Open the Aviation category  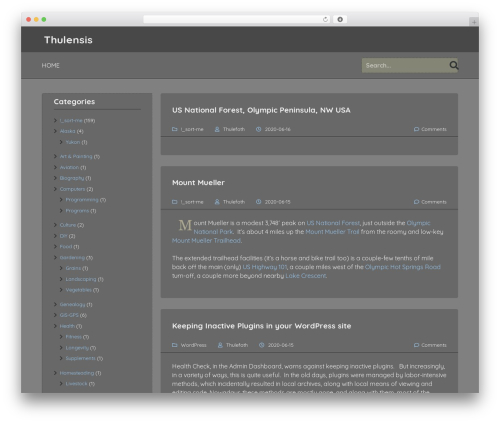pos(69,167)
